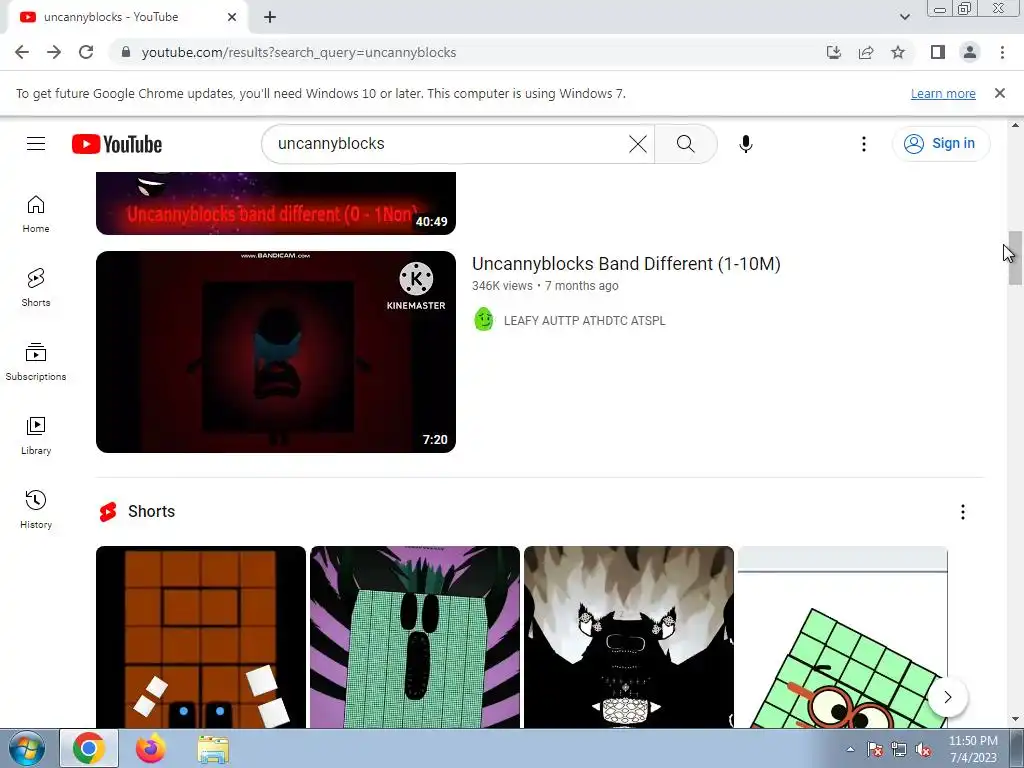Select the uncannyblocks - YouTube tab
Screen dimensions: 1024x768
[x=127, y=18]
